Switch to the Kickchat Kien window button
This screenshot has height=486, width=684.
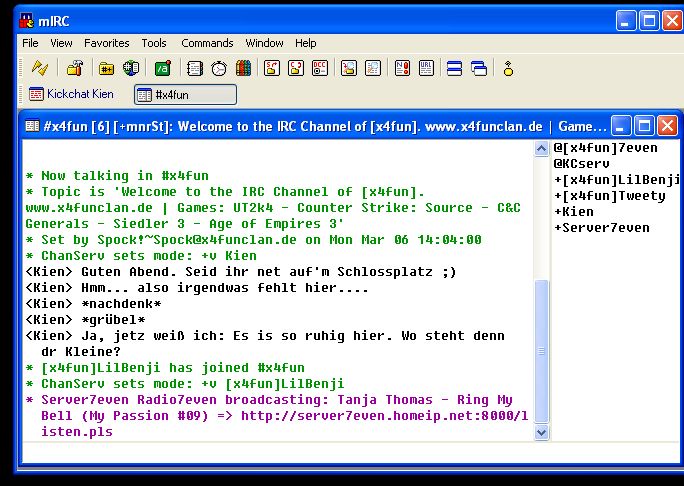(x=71, y=94)
